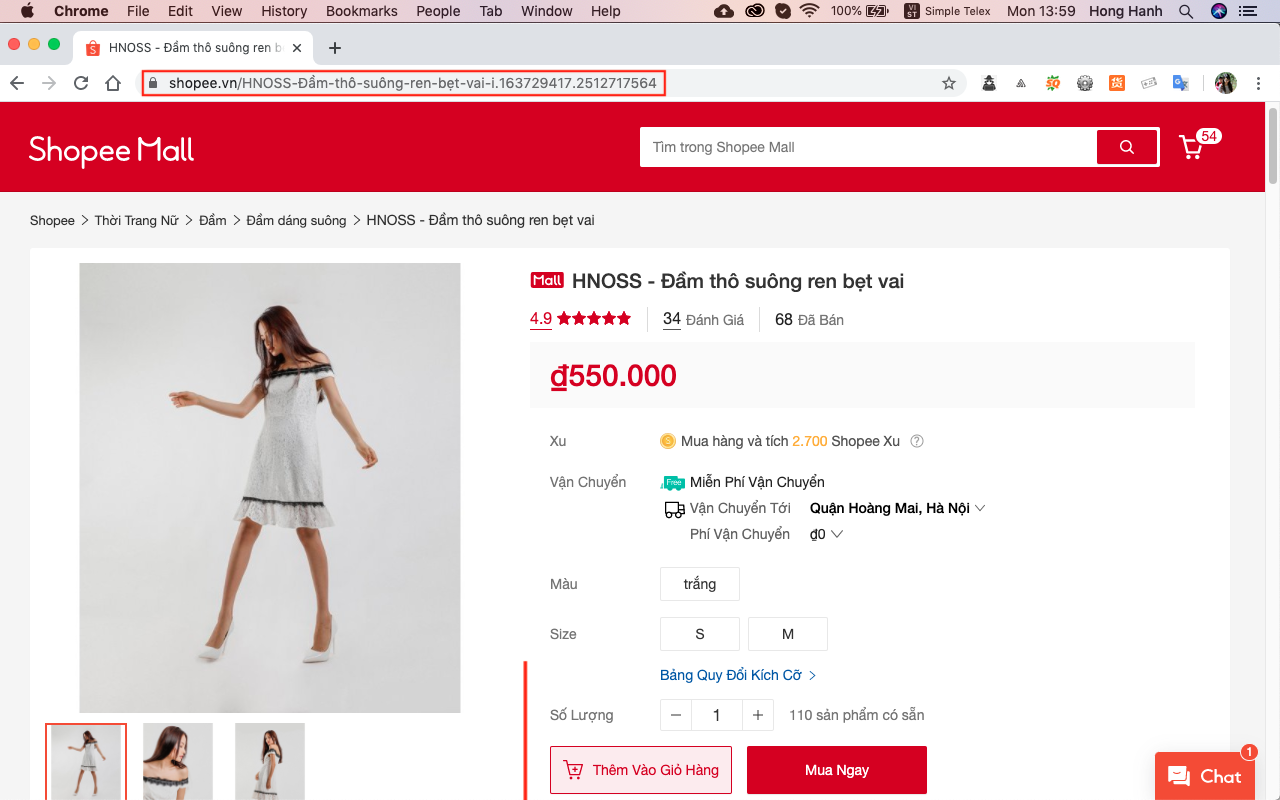Open Chrome three-dot menu
The image size is (1280, 800).
1258,83
